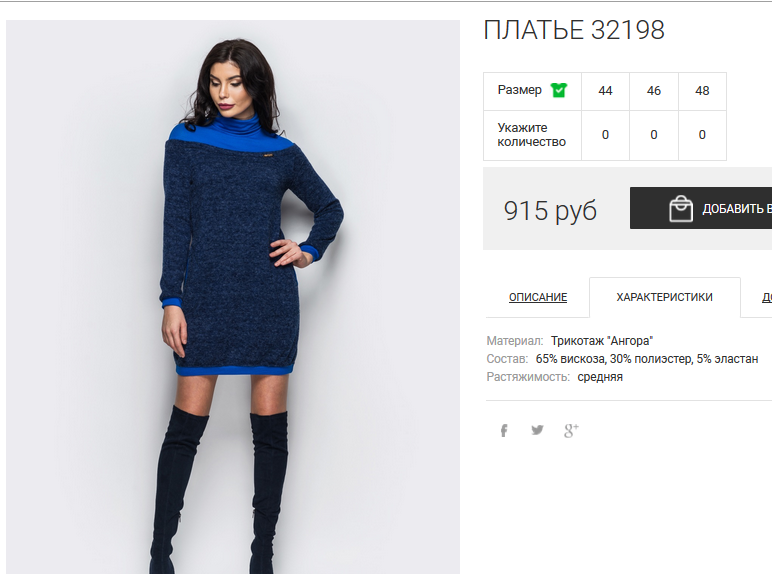772x574 pixels.
Task: Click the Размер label cell
Action: click(532, 91)
